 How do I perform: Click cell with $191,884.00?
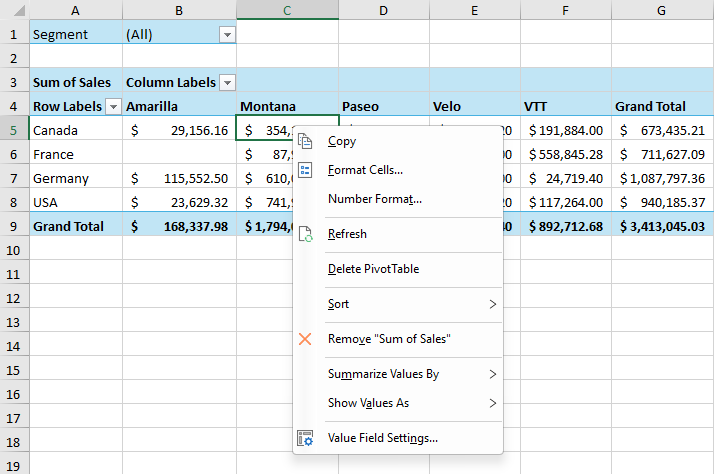click(x=566, y=131)
